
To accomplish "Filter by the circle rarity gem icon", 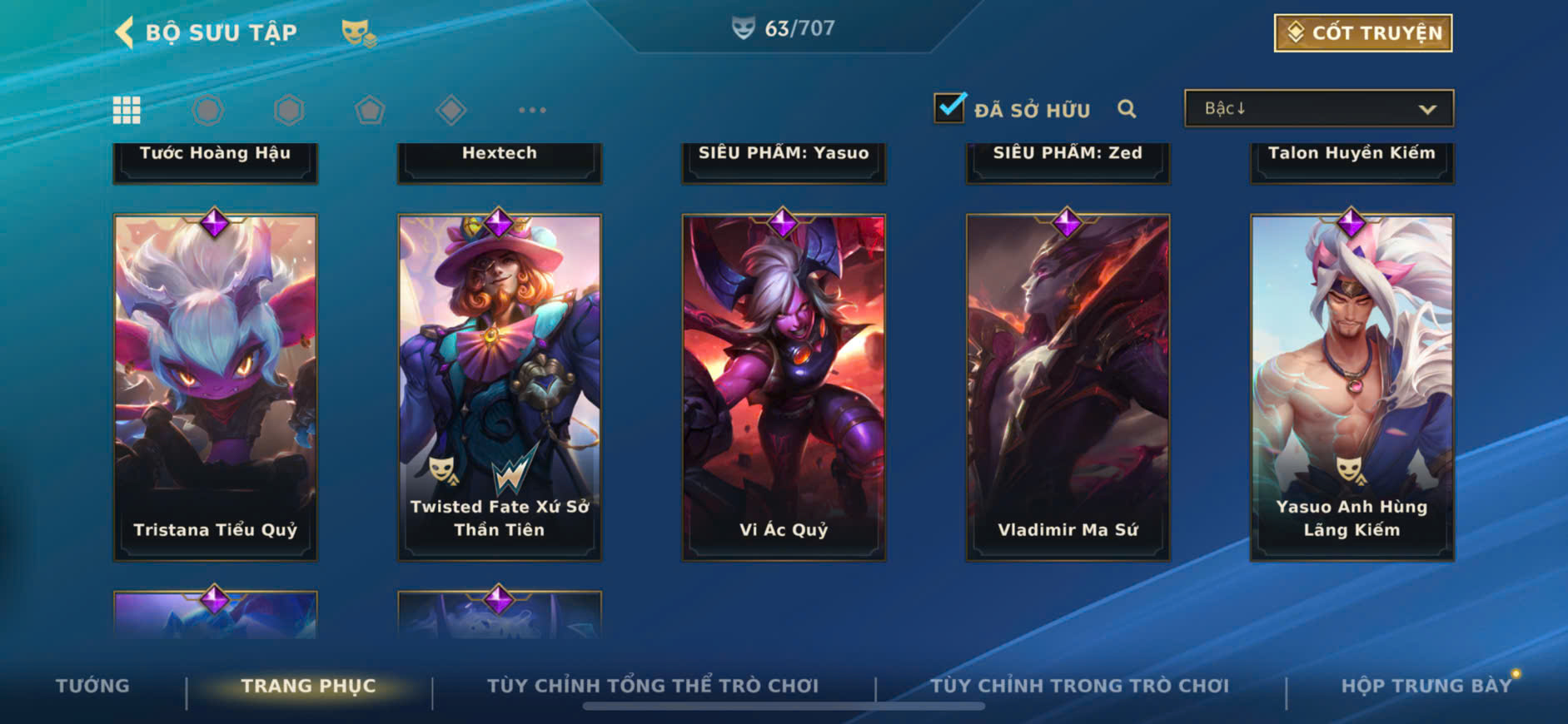I will pos(208,110).
